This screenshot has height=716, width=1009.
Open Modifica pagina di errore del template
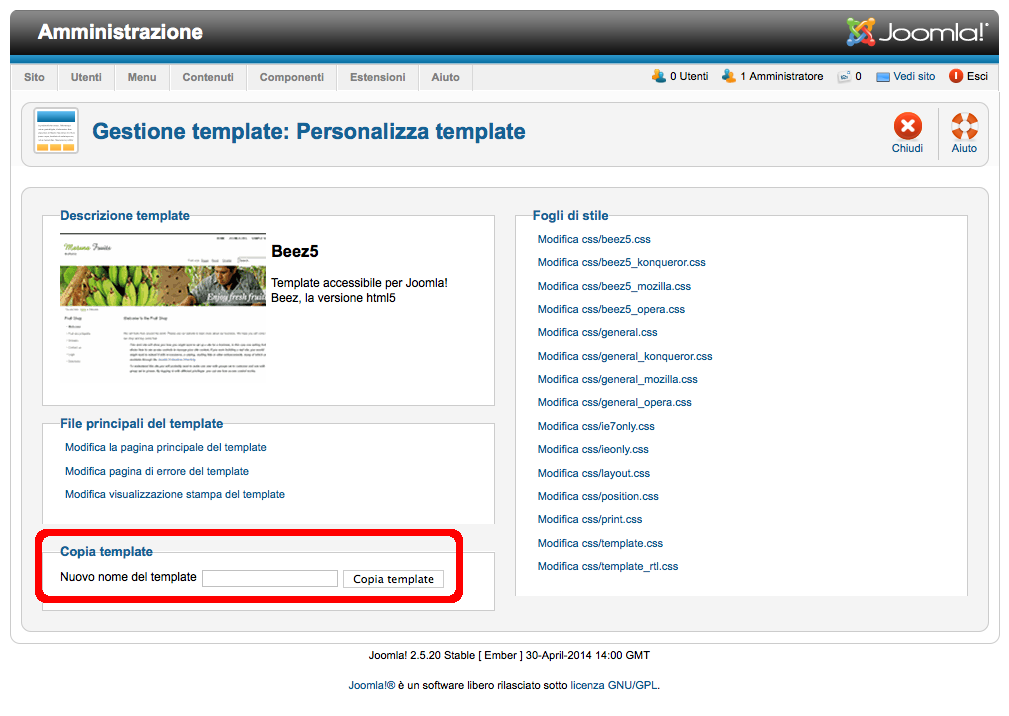tap(156, 471)
